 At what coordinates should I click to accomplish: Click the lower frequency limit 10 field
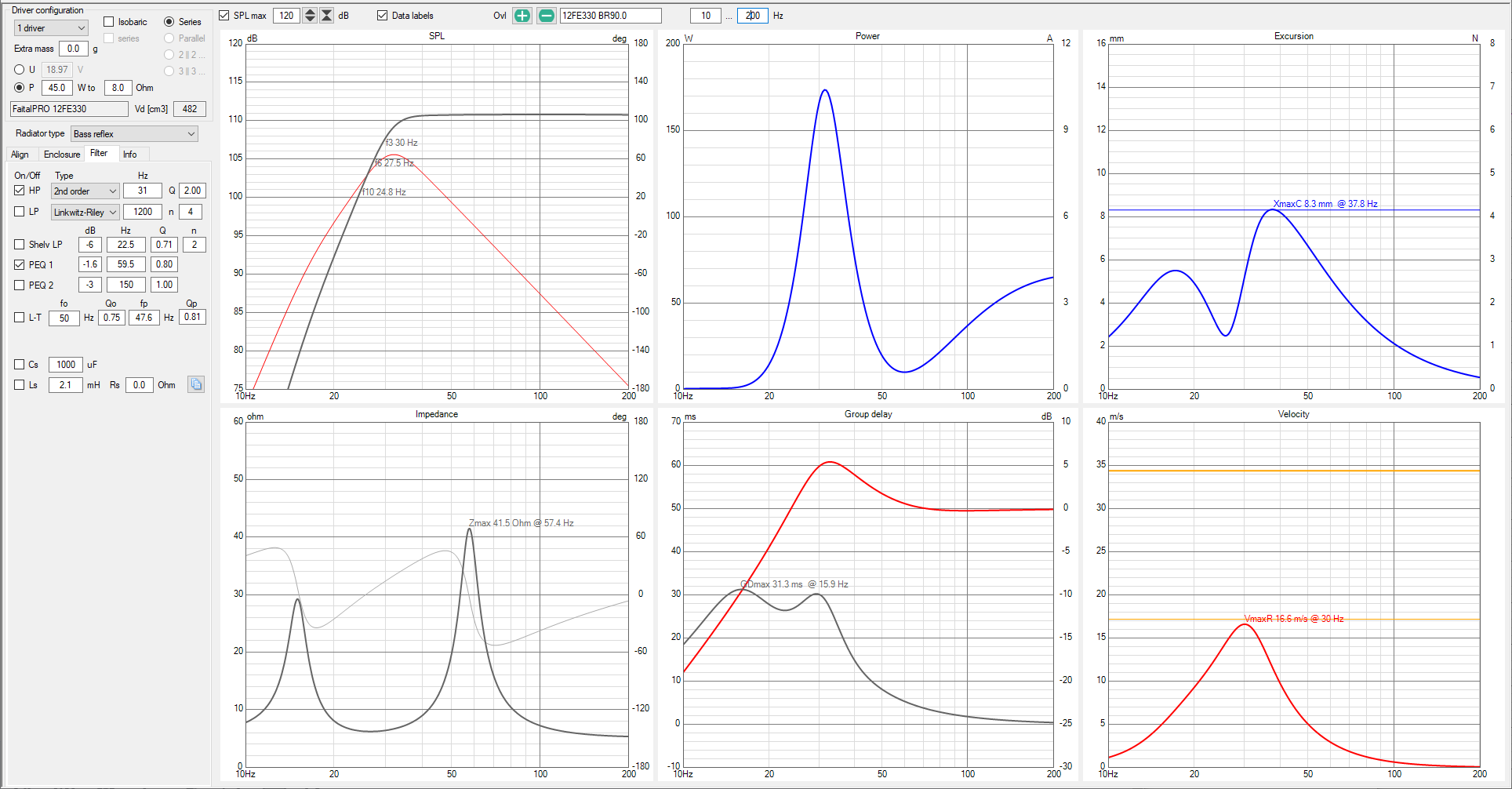coord(706,16)
